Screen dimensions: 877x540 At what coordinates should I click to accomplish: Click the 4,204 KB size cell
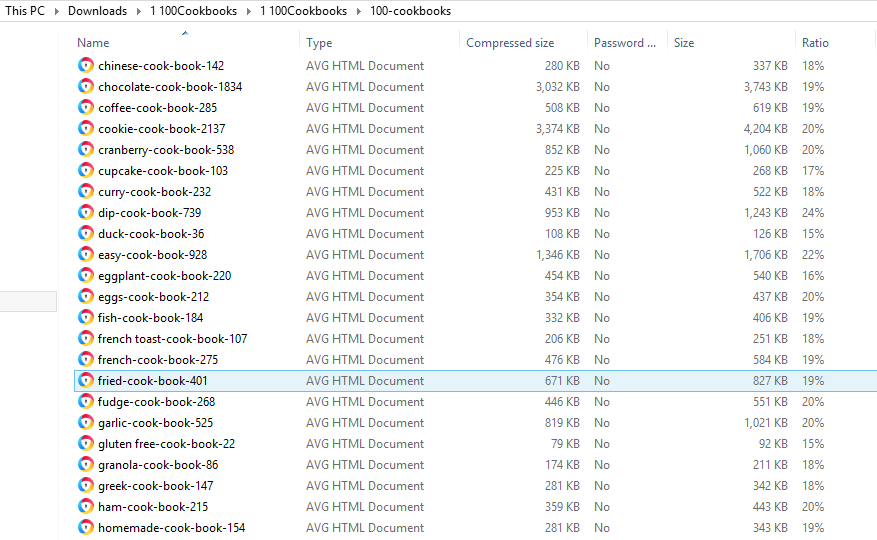(x=765, y=129)
